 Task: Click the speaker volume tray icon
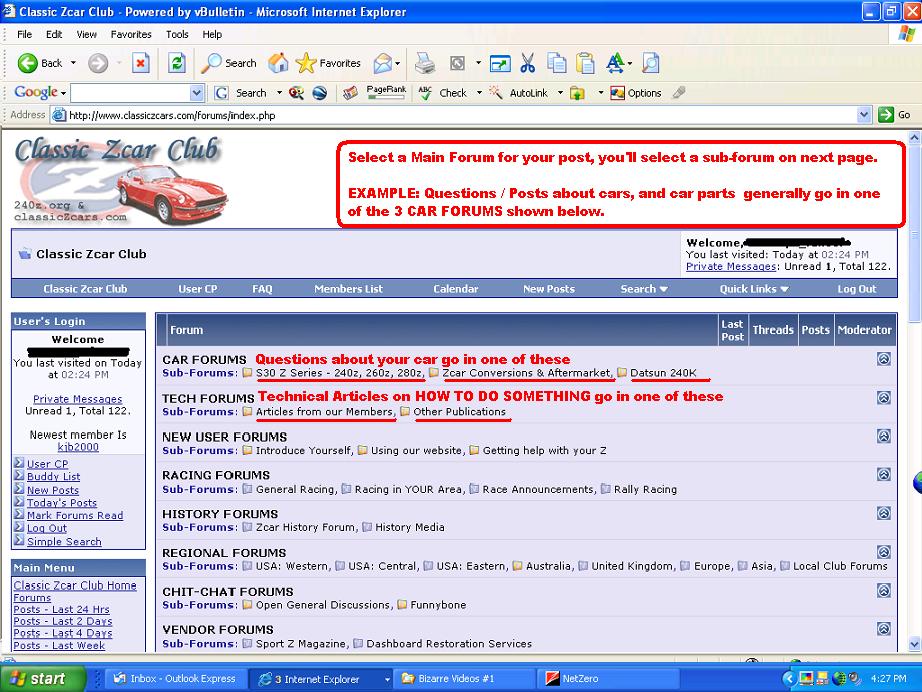point(854,678)
